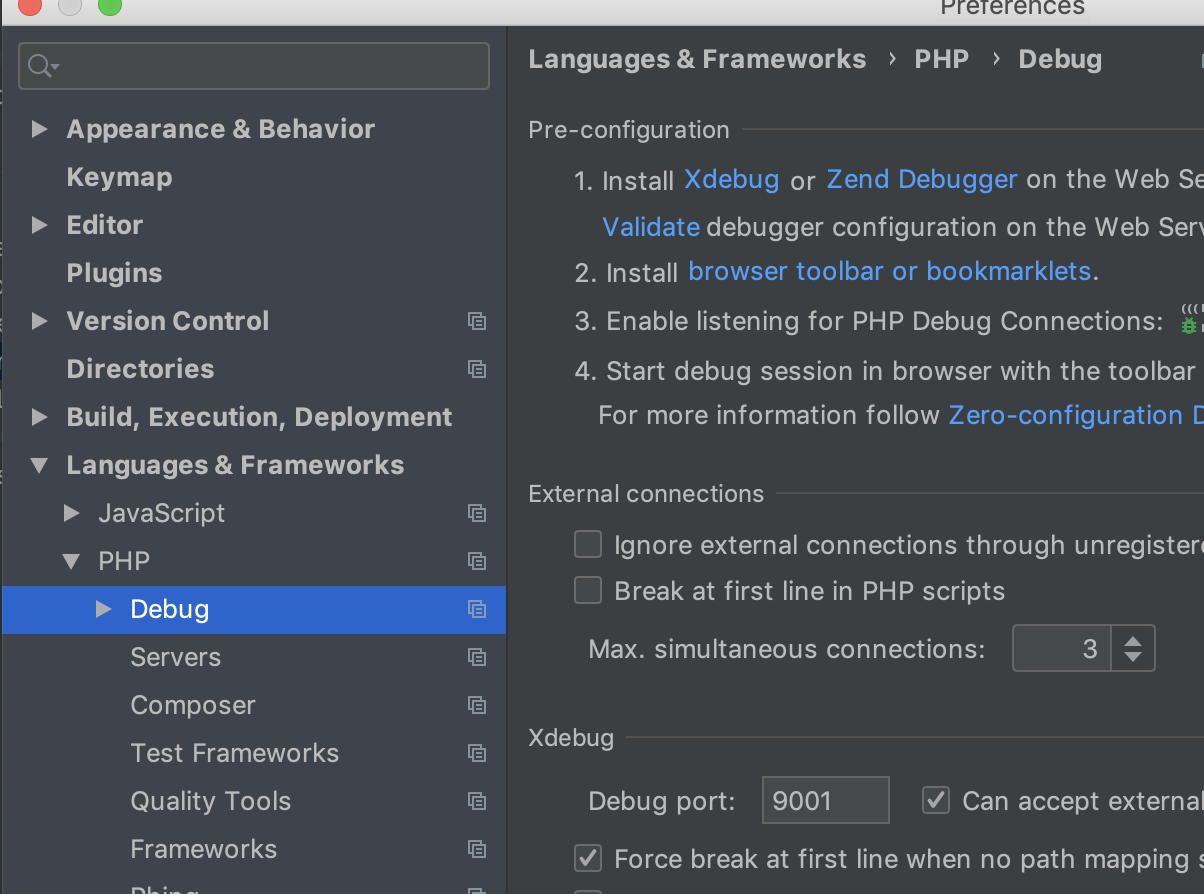The width and height of the screenshot is (1204, 894).
Task: Enable Break at first line in PHP scripts
Action: click(588, 590)
